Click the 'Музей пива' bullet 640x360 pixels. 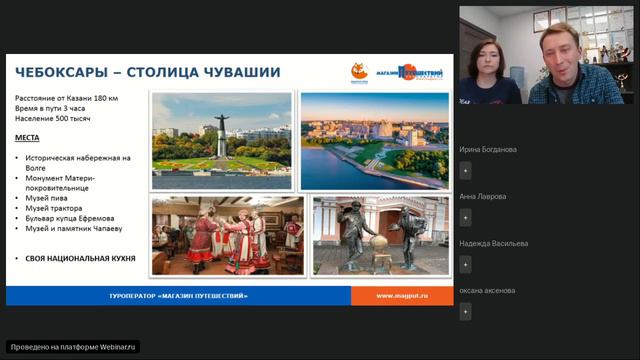coord(46,198)
